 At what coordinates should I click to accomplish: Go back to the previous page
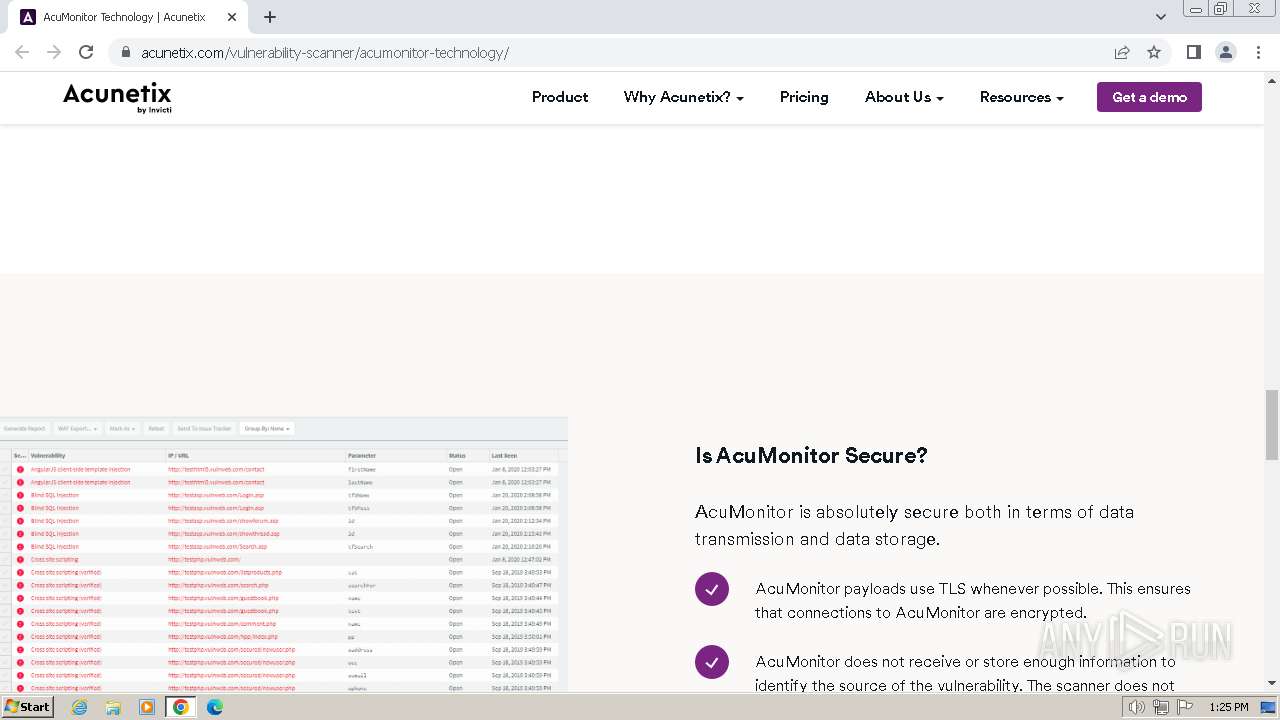coord(22,52)
